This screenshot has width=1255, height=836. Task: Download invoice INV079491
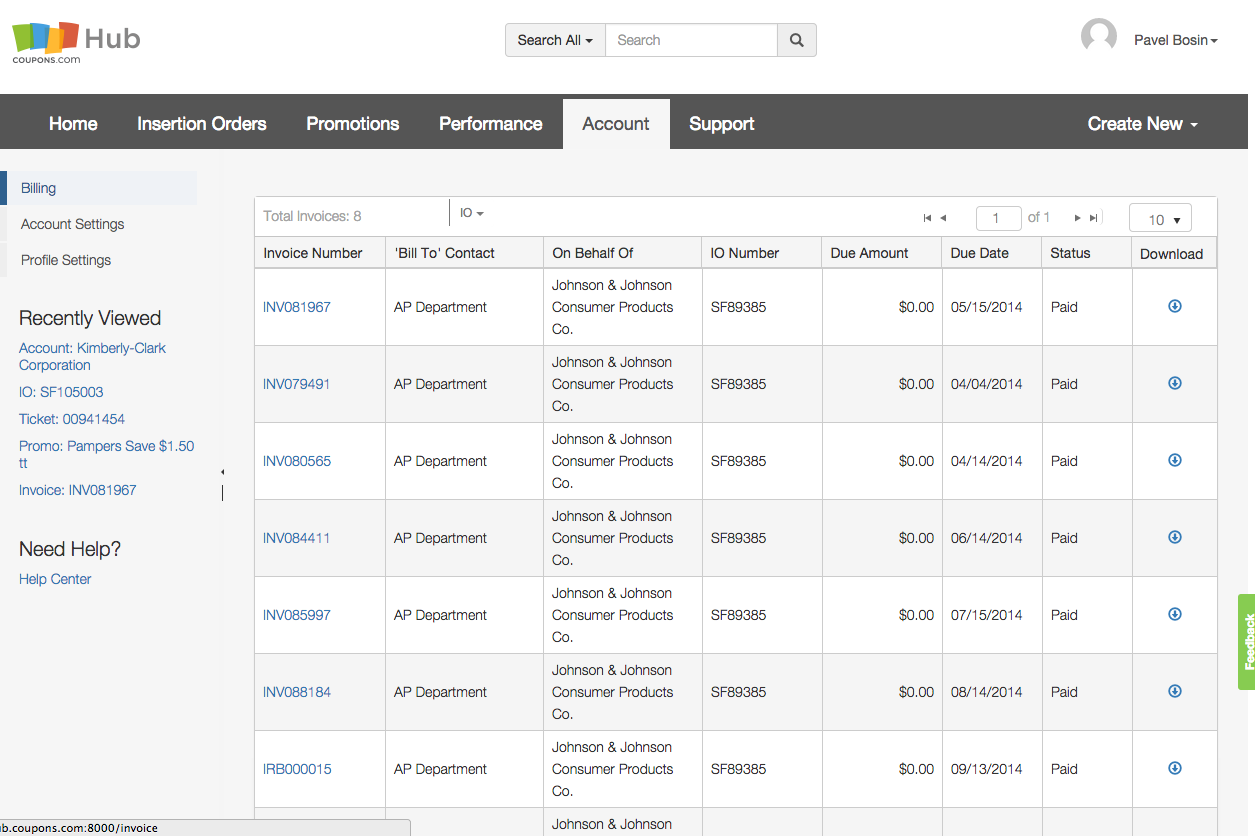tap(1175, 383)
